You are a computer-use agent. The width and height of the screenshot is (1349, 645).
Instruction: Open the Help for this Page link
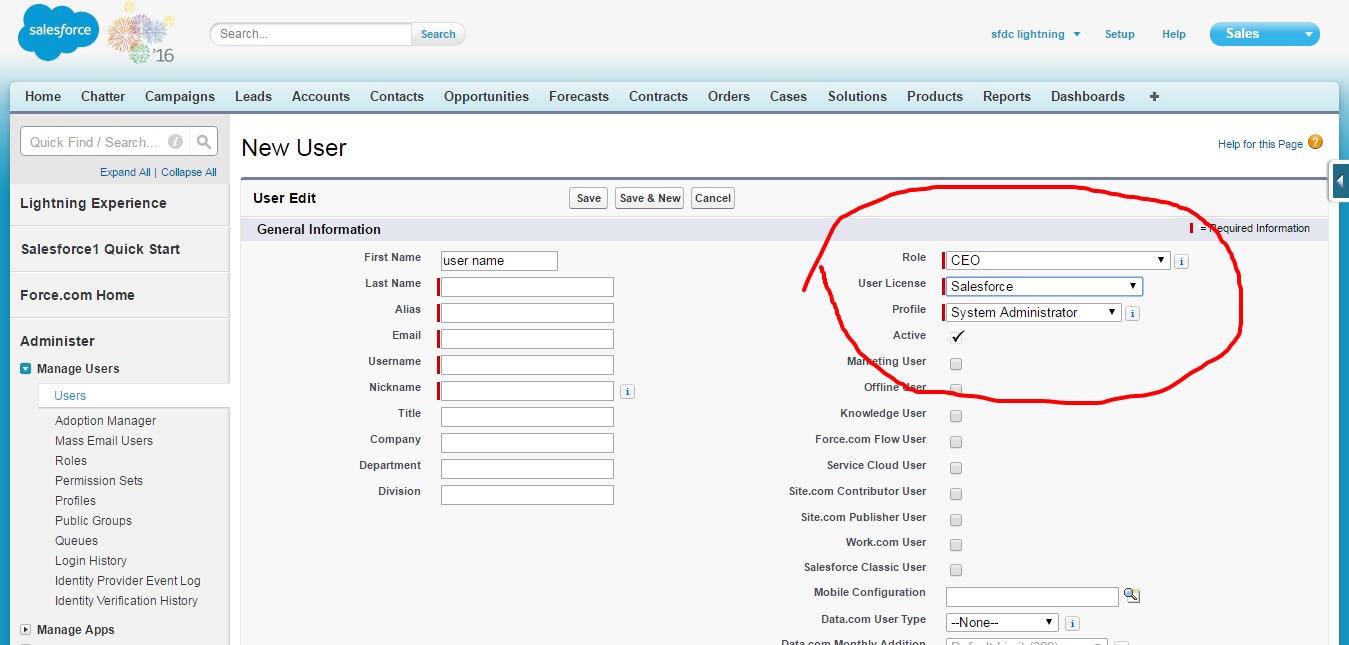[x=1260, y=144]
